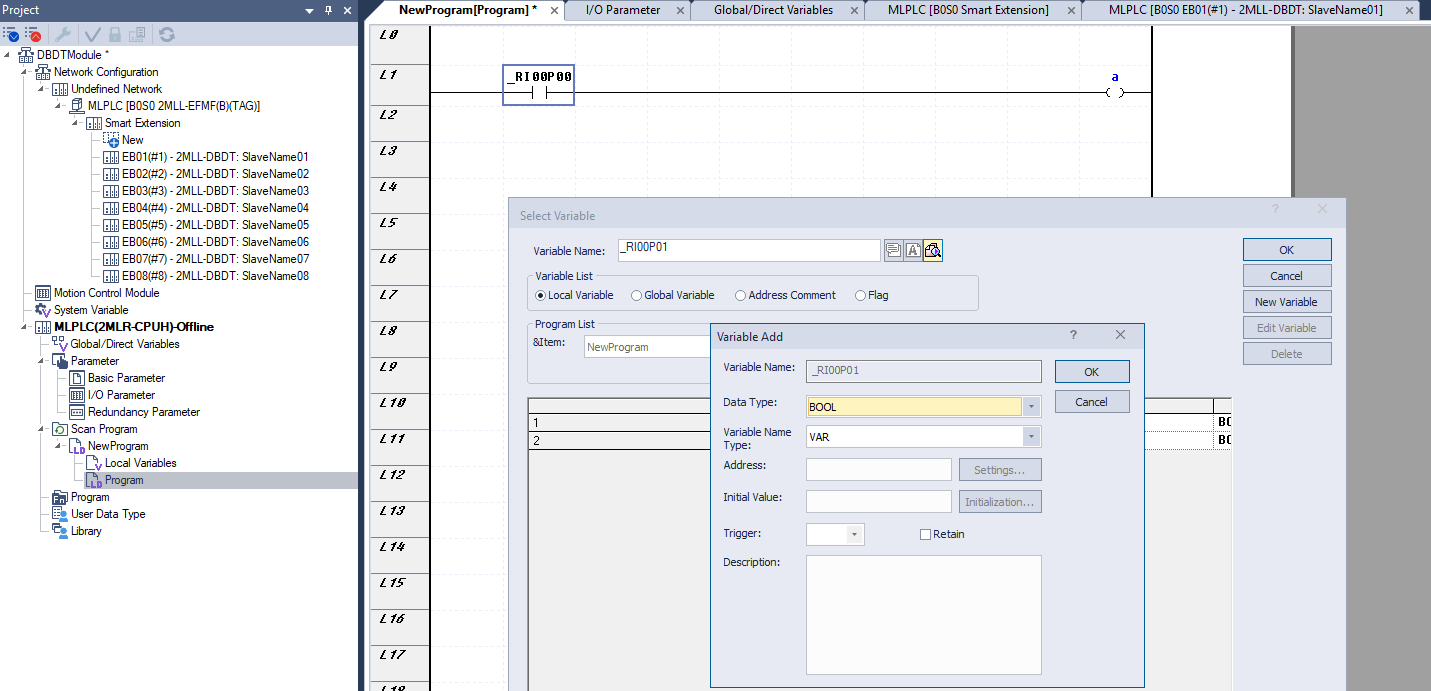
Task: Click Cancel in Select Variable dialog
Action: pyautogui.click(x=1287, y=276)
